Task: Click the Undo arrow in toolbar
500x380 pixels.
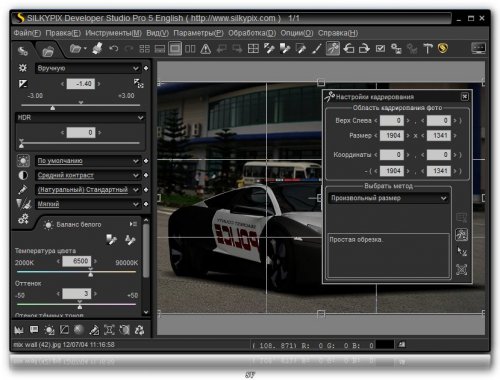Action: pos(113,49)
